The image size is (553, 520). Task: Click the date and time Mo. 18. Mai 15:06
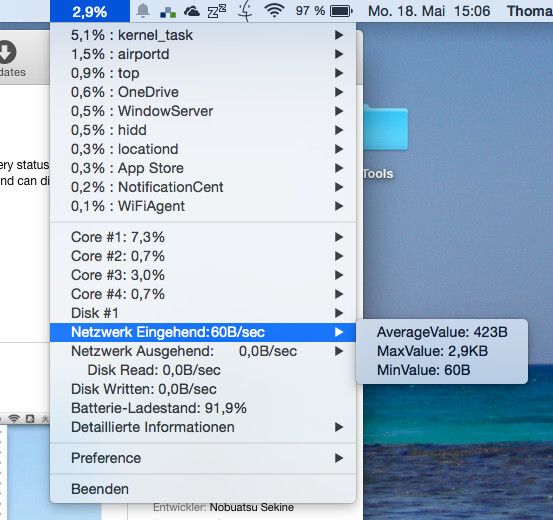(x=429, y=11)
